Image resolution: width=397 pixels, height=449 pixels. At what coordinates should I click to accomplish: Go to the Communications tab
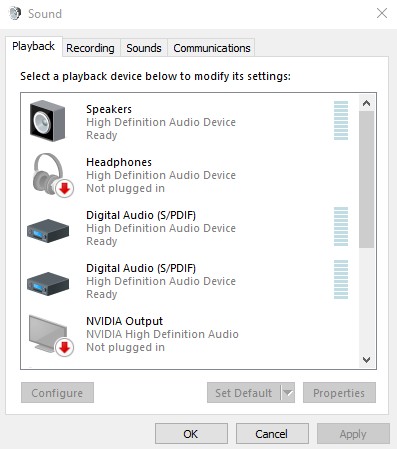click(x=212, y=48)
